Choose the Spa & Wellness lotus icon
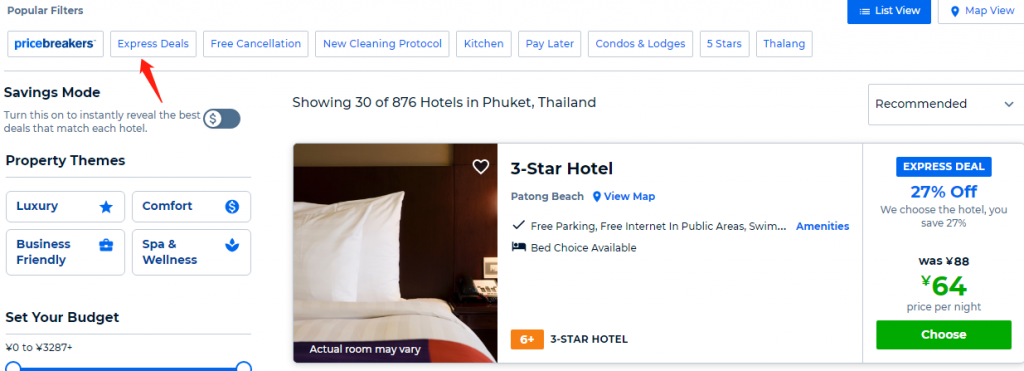The height and width of the screenshot is (371, 1024). point(232,246)
